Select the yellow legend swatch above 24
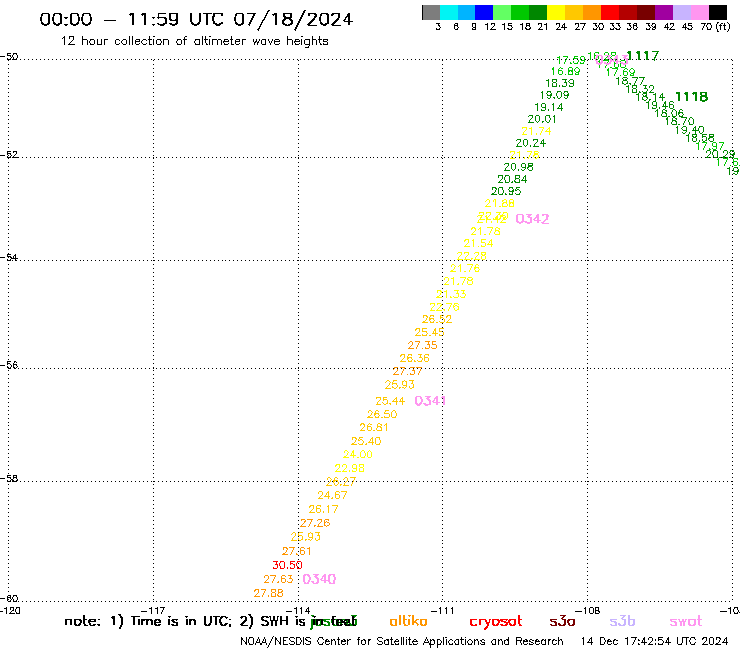740x650 pixels. pos(556,12)
